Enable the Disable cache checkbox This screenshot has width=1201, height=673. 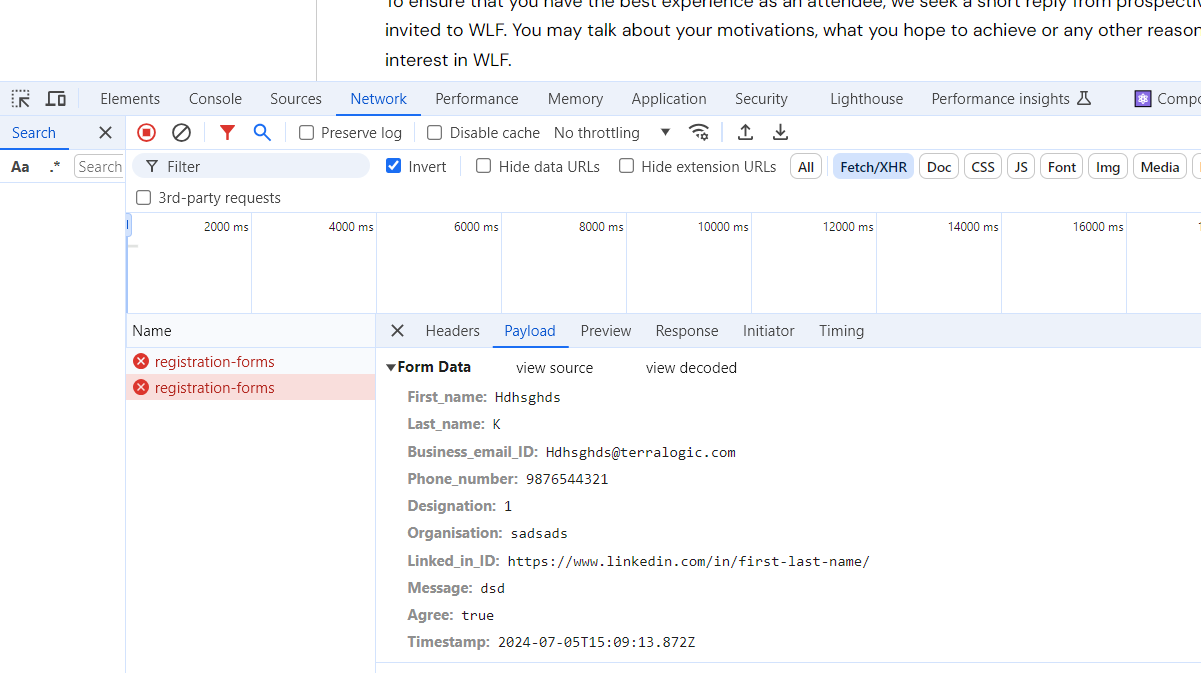tap(435, 133)
